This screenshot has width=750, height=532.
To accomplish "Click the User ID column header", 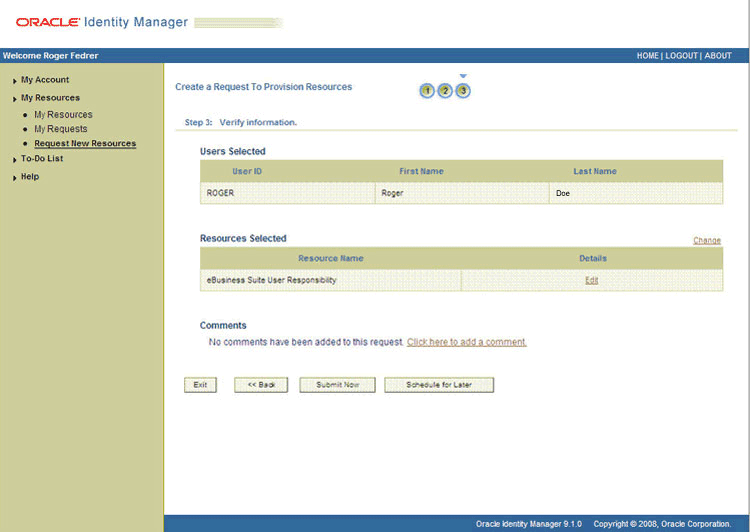I will coord(247,171).
